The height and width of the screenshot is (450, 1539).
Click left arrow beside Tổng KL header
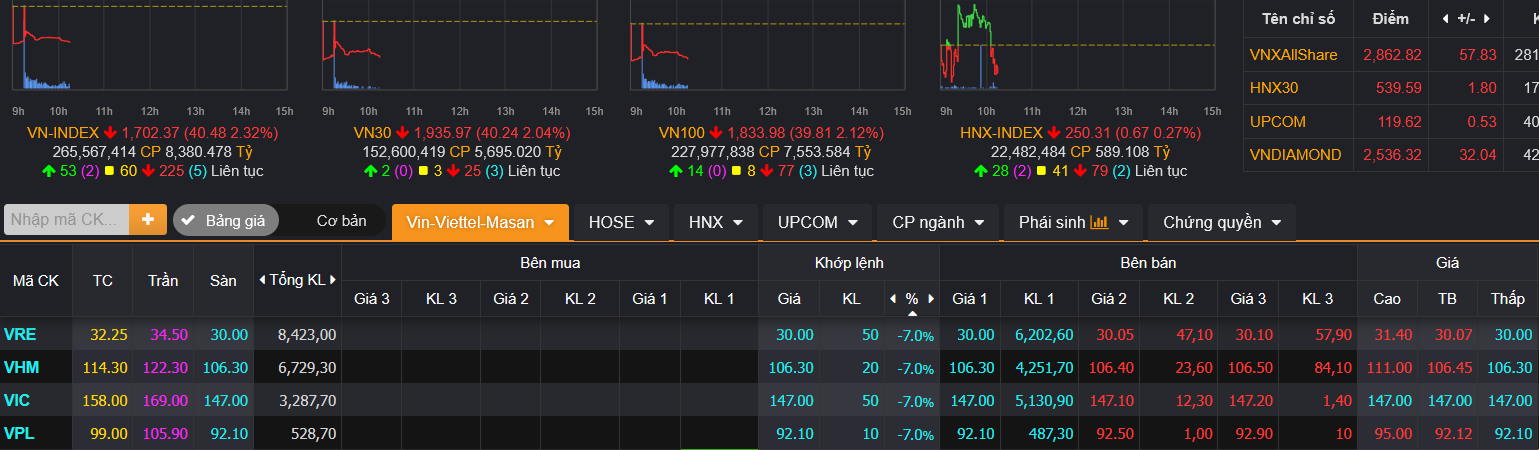262,280
